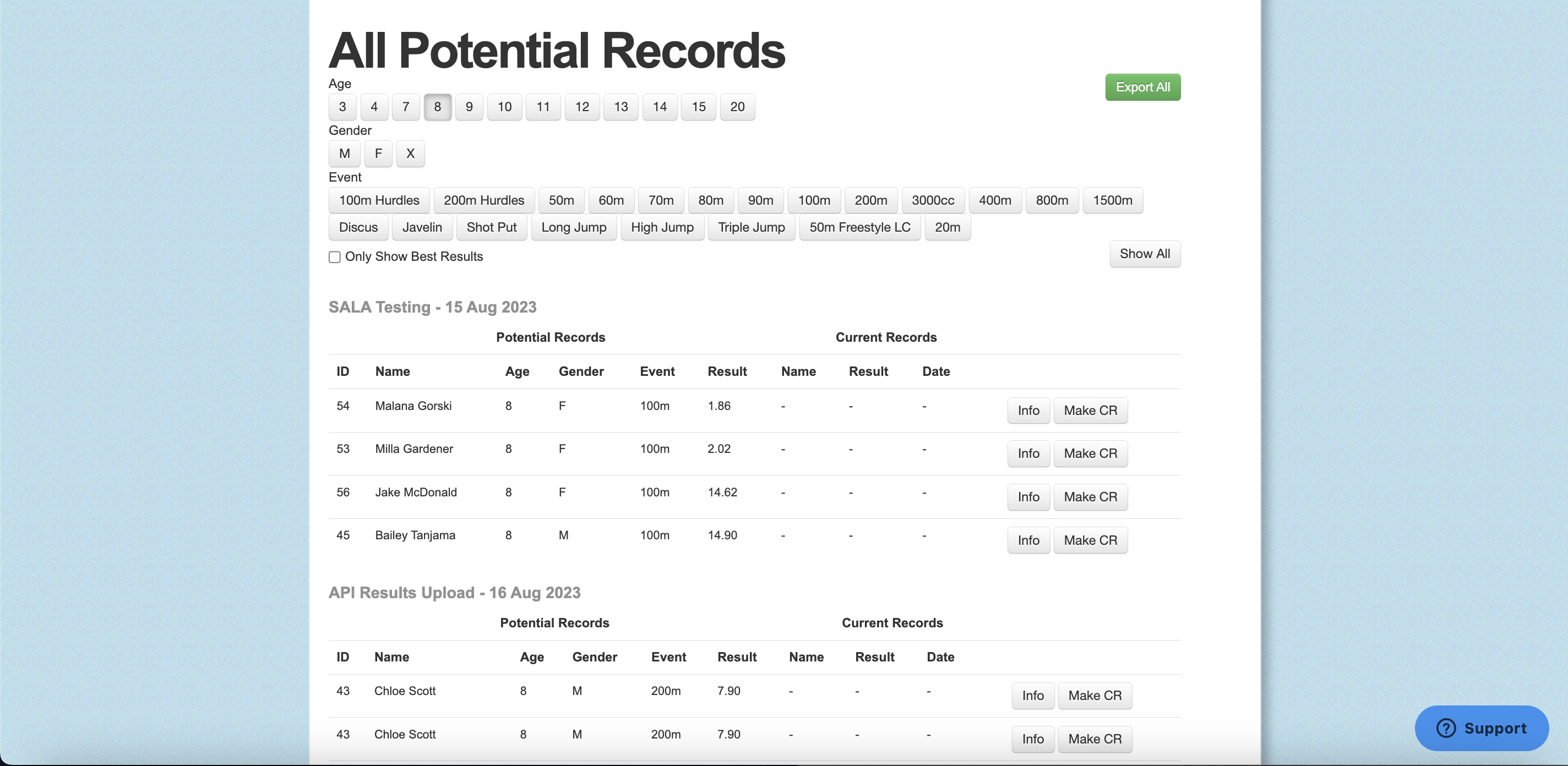Viewport: 1568px width, 766px height.
Task: Open Info for Malana Gorski
Action: click(1028, 411)
